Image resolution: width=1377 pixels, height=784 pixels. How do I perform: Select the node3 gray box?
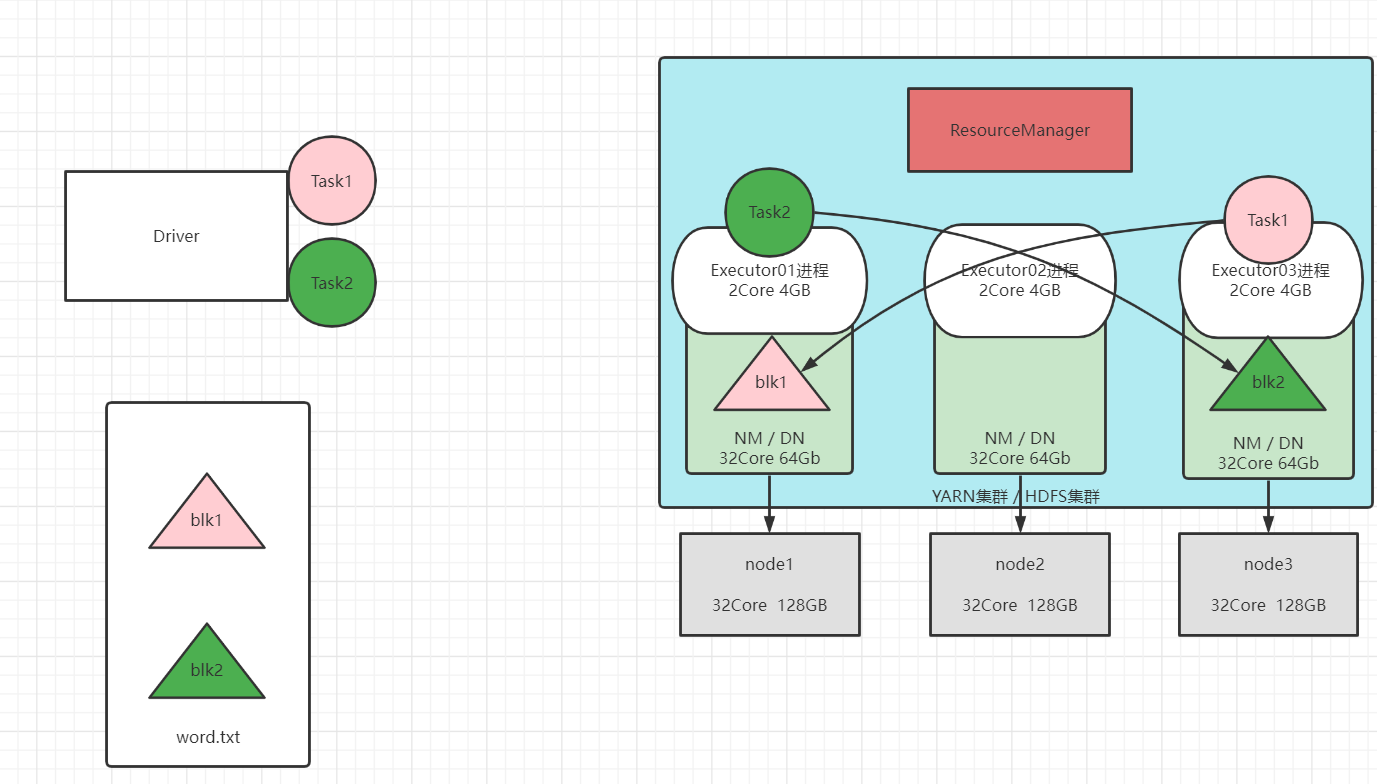(1268, 584)
